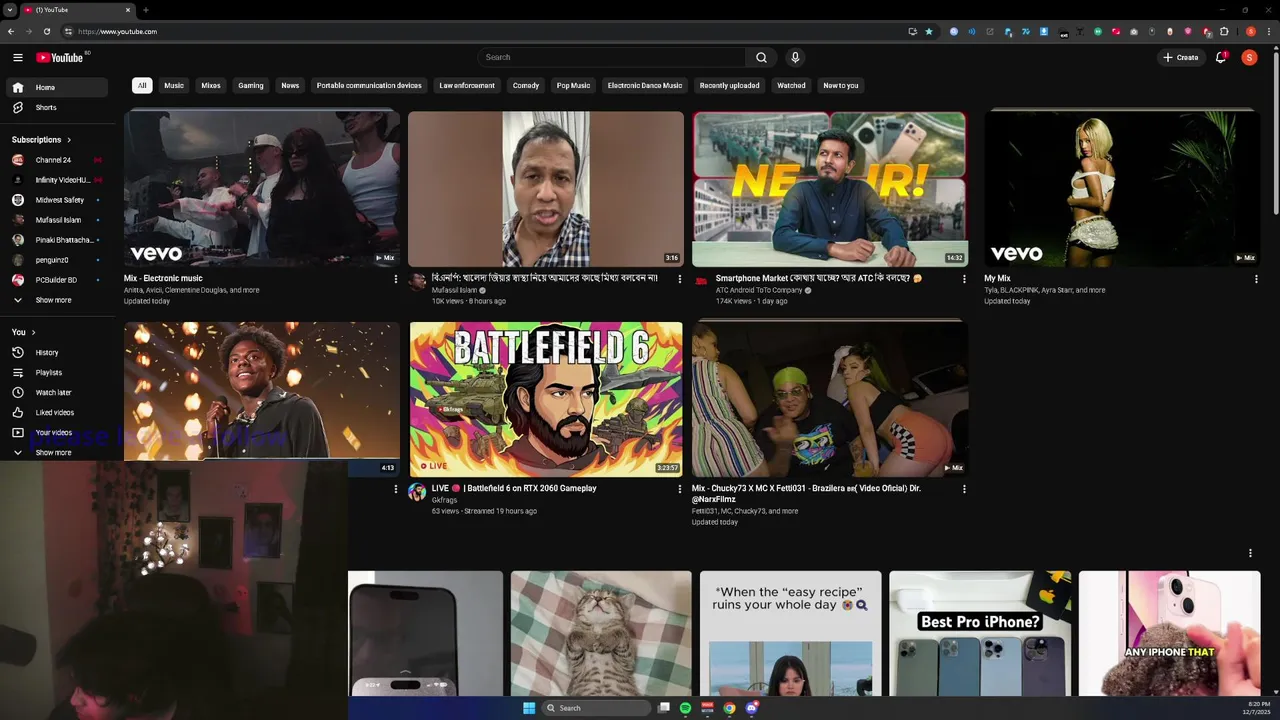This screenshot has height=720, width=1280.
Task: Open Spotify from the taskbar
Action: [685, 708]
